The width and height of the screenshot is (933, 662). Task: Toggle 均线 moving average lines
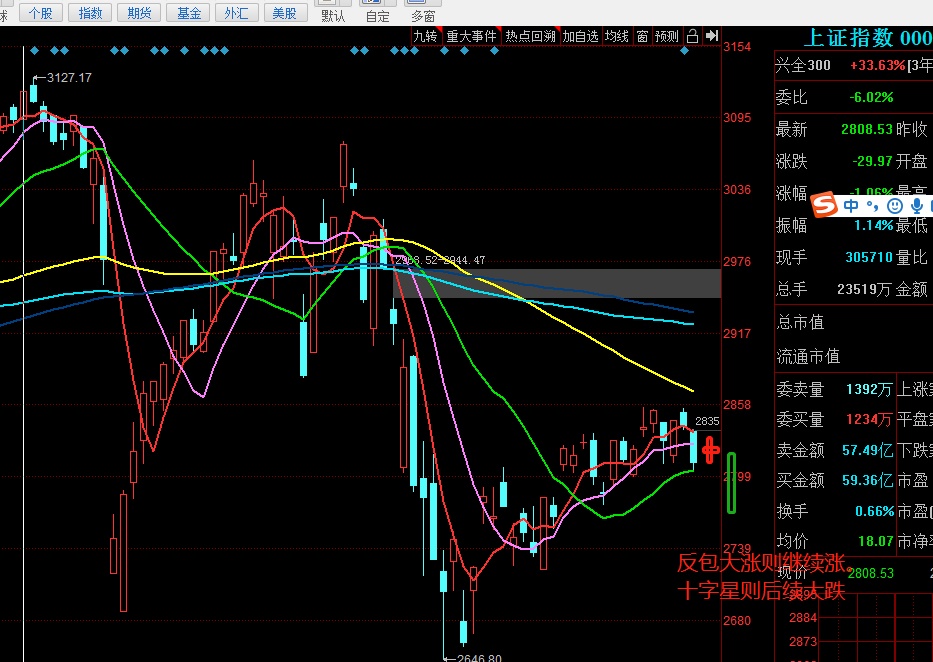click(616, 36)
